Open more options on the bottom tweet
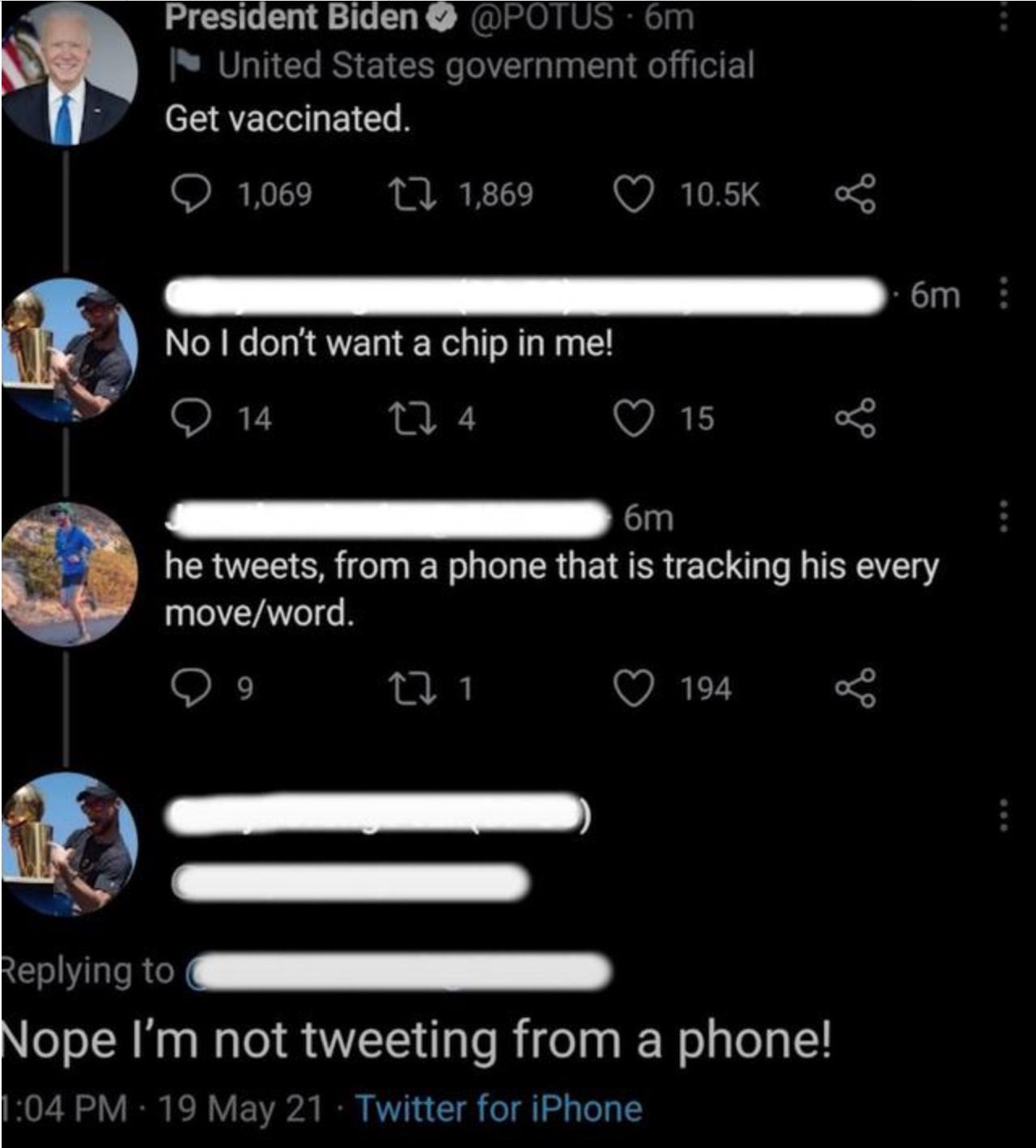The image size is (1036, 1148). pos(1004,815)
